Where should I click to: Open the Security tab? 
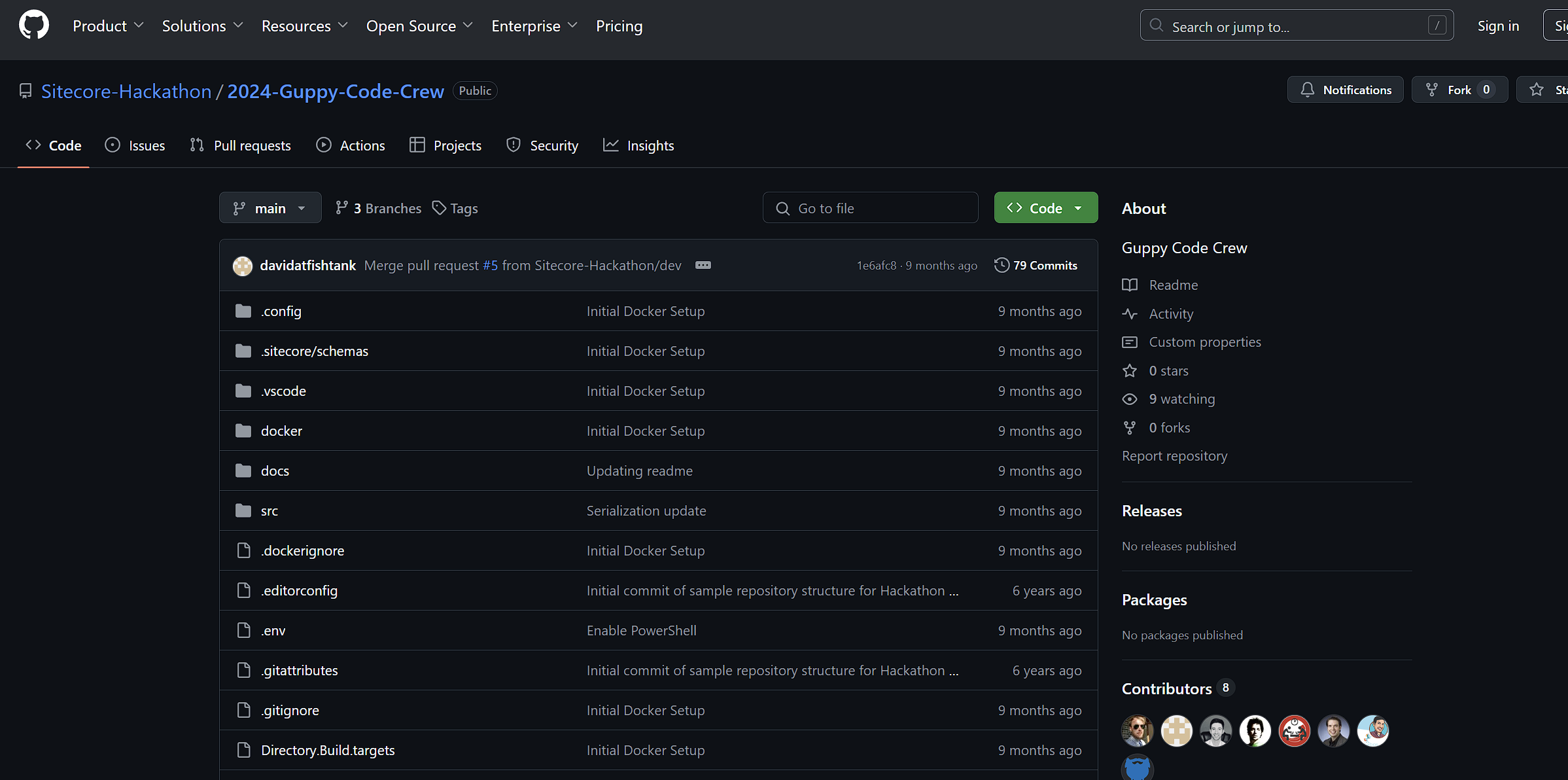pos(542,145)
